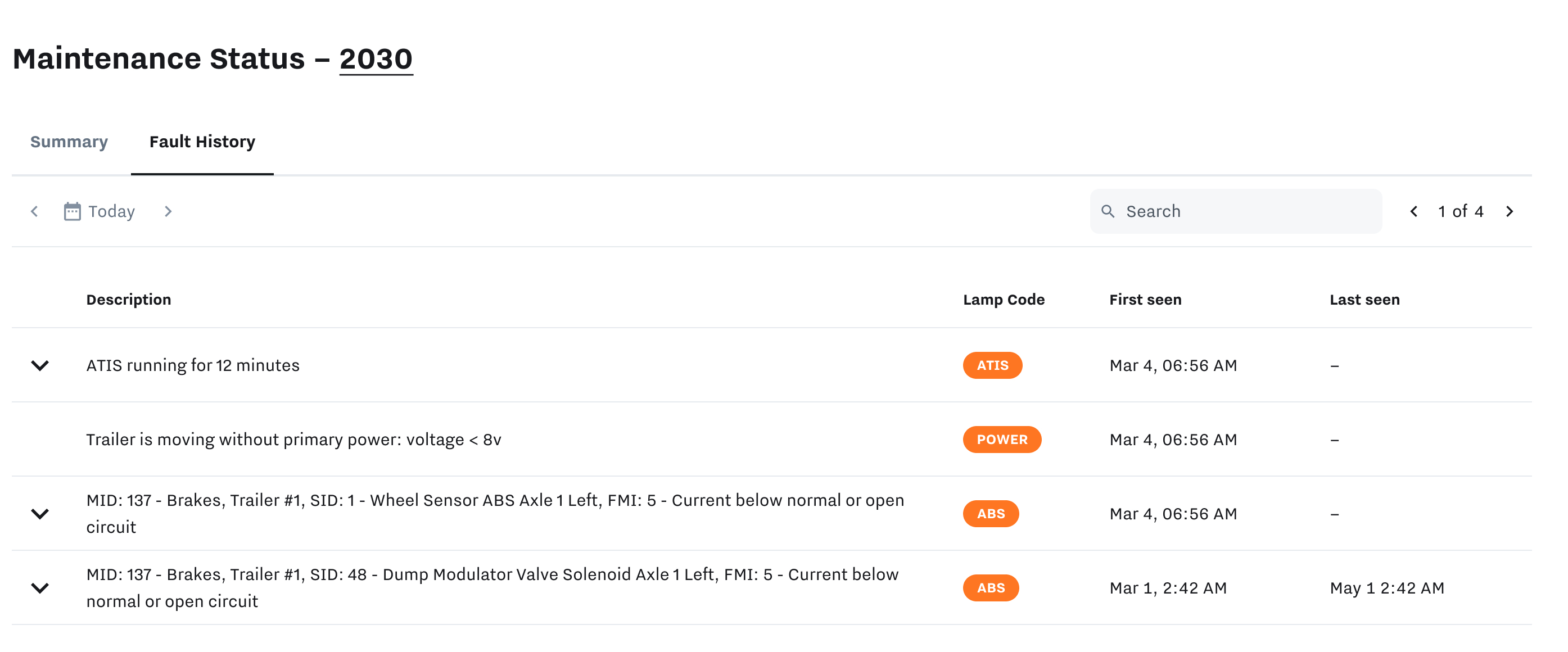1568x652 pixels.
Task: Open the calendar date picker icon
Action: 72,211
